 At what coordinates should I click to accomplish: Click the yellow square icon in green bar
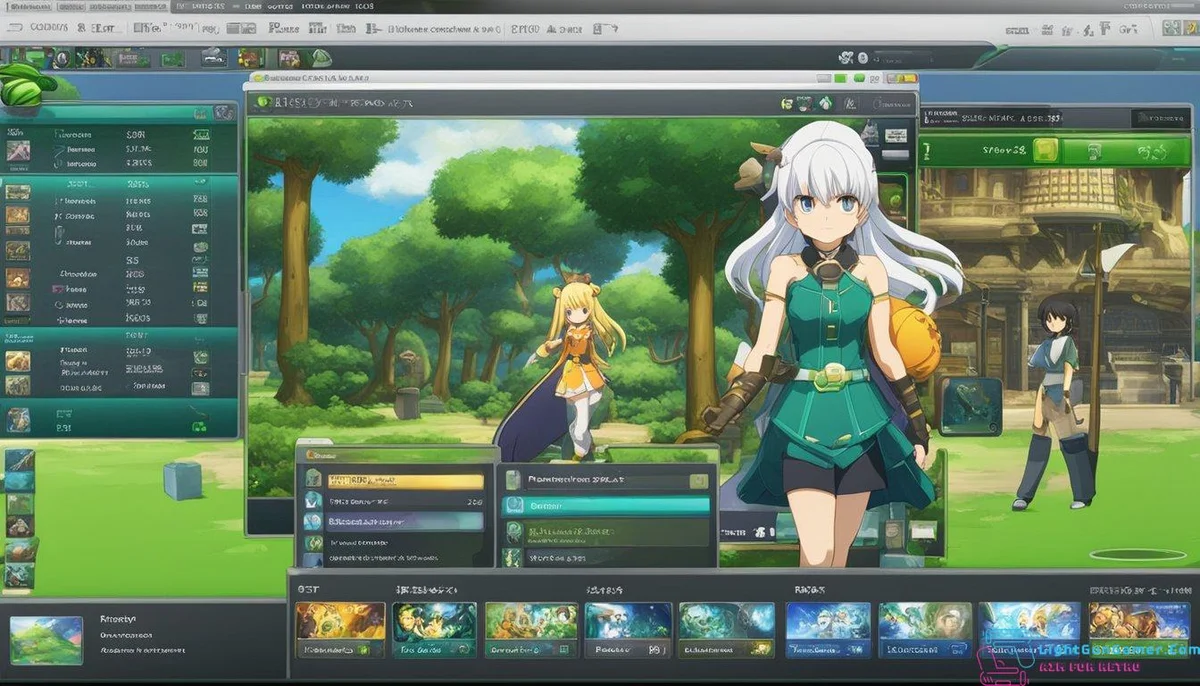tap(1045, 151)
